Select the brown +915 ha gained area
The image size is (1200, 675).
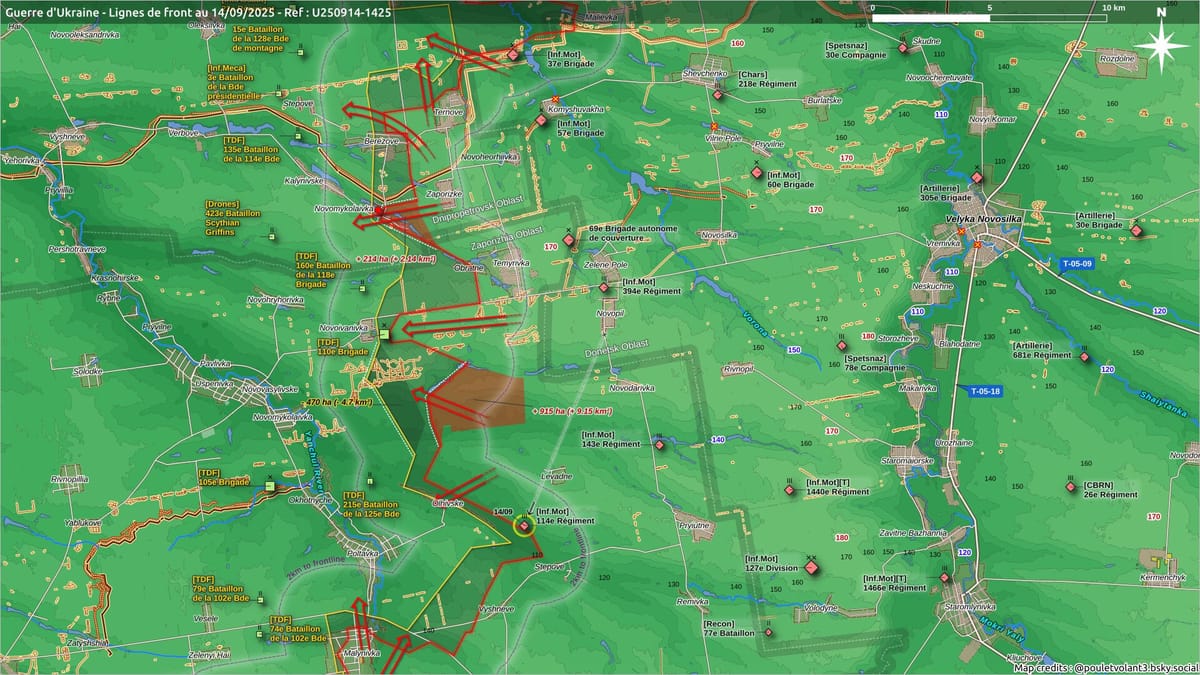point(480,400)
